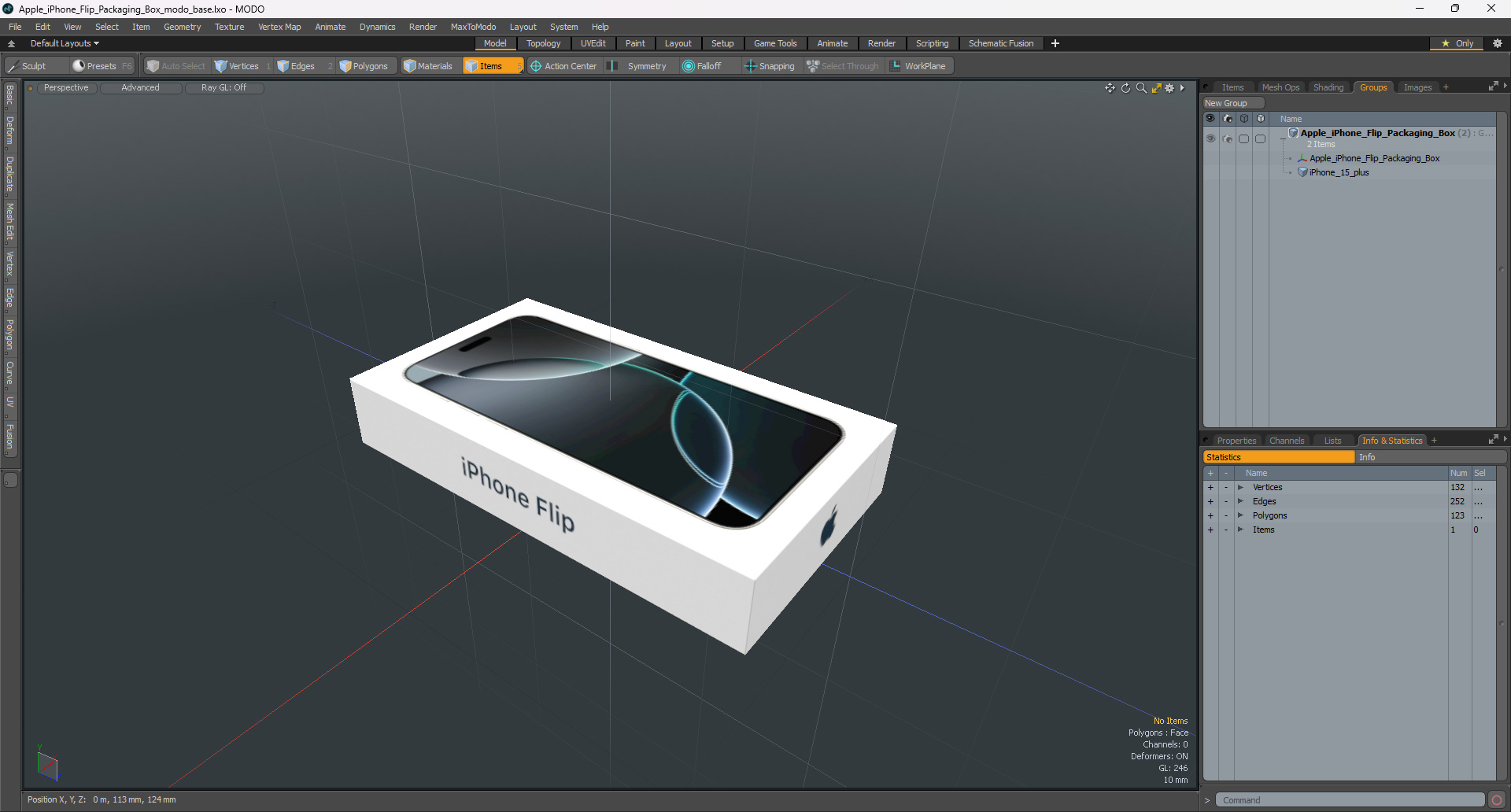Open the Images tab

click(1417, 87)
